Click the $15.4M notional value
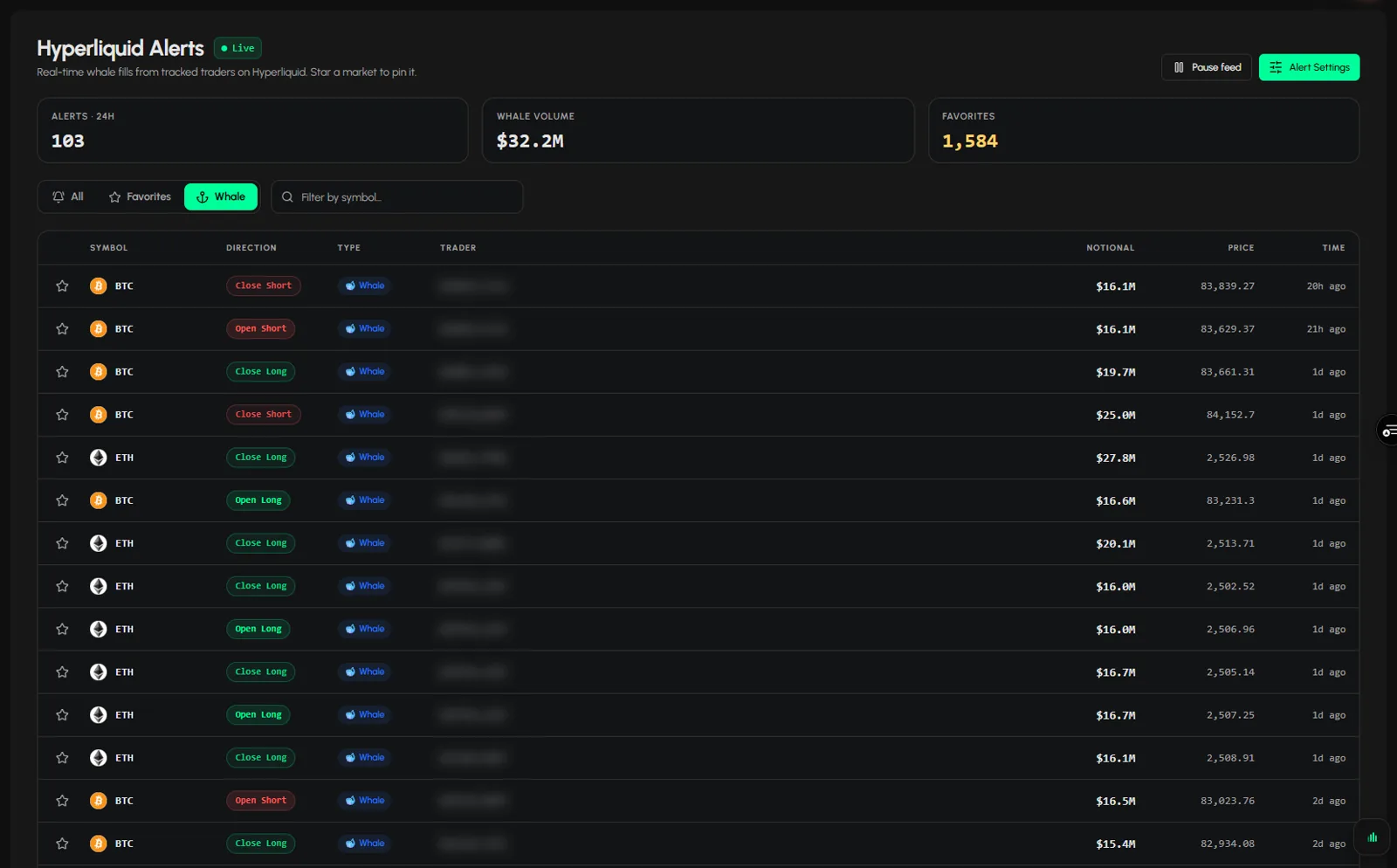 pyautogui.click(x=1116, y=844)
